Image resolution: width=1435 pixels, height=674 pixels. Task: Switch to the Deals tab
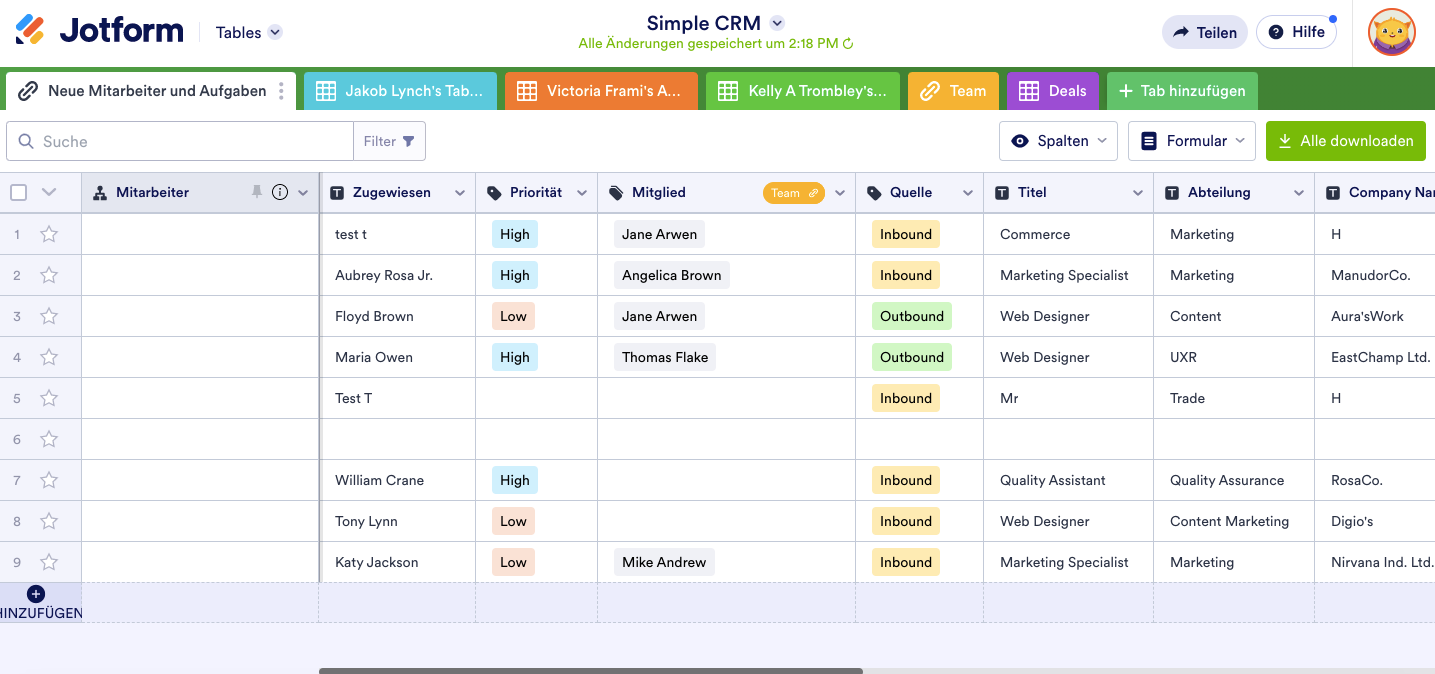1053,91
